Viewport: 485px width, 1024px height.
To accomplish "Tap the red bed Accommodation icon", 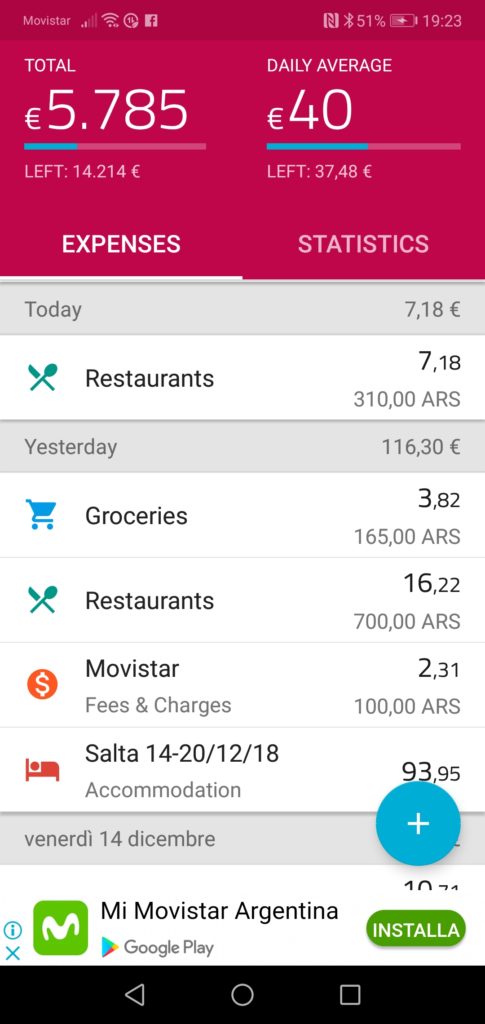I will point(42,770).
